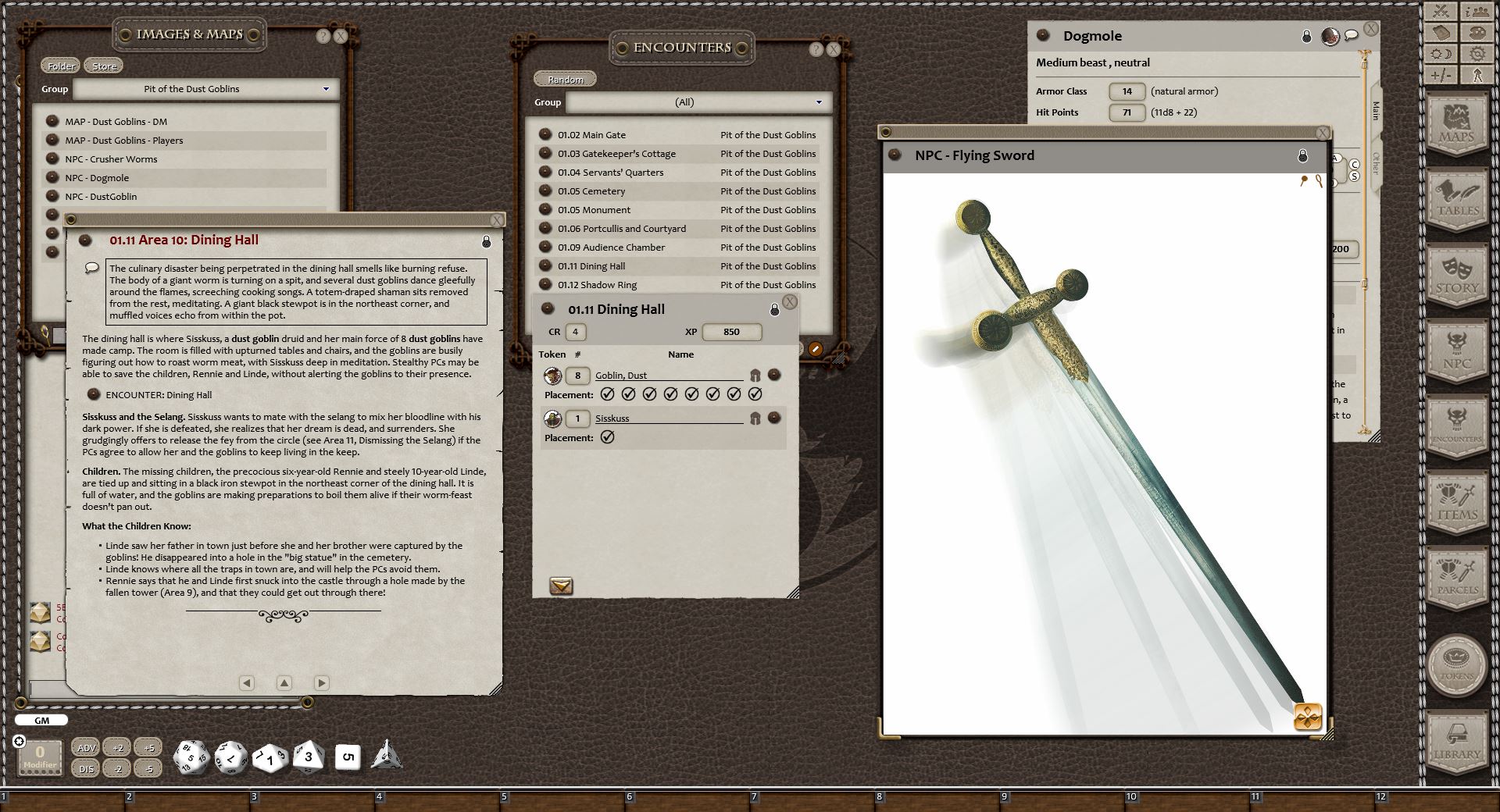Click the Folder button in Images & Maps
This screenshot has width=1500, height=812.
pos(59,66)
